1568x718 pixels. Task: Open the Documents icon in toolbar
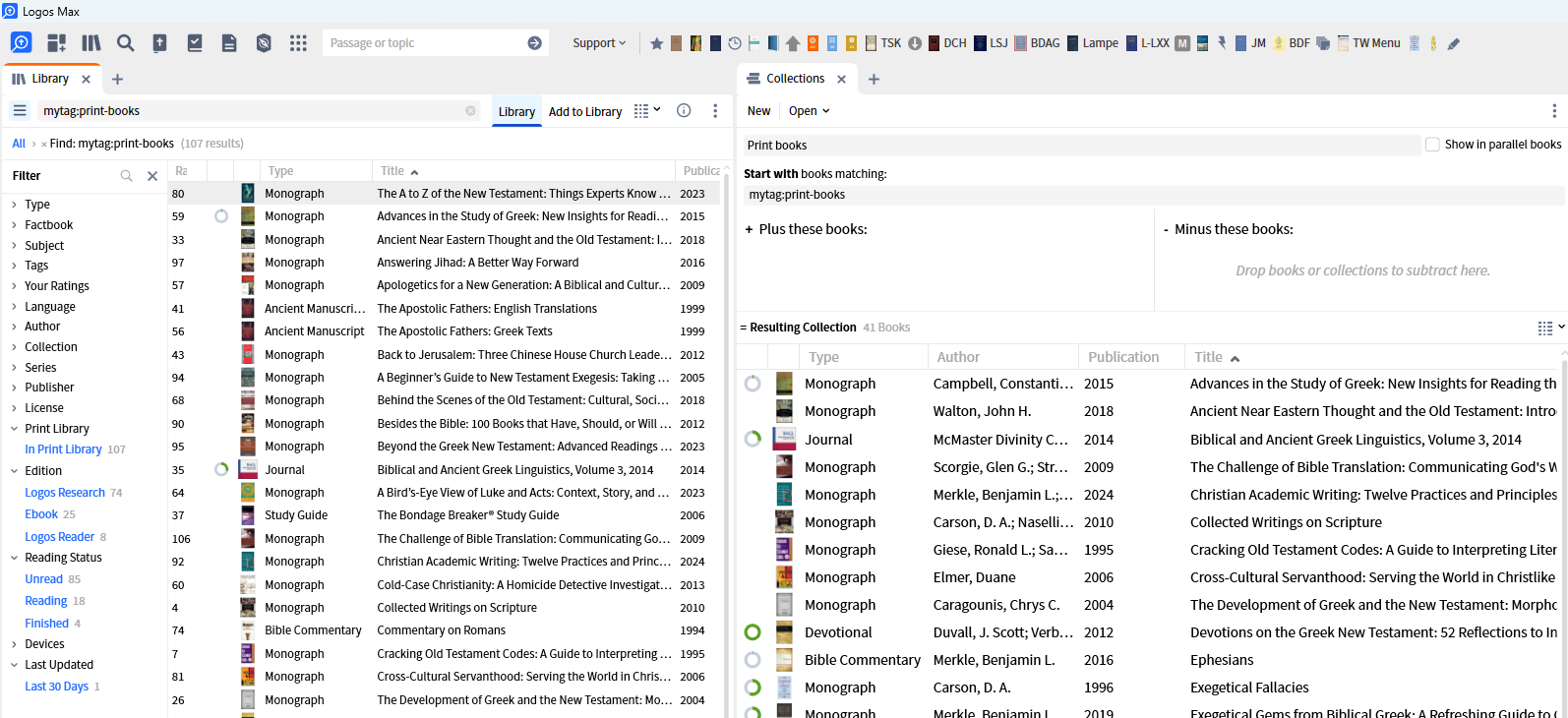coord(229,42)
